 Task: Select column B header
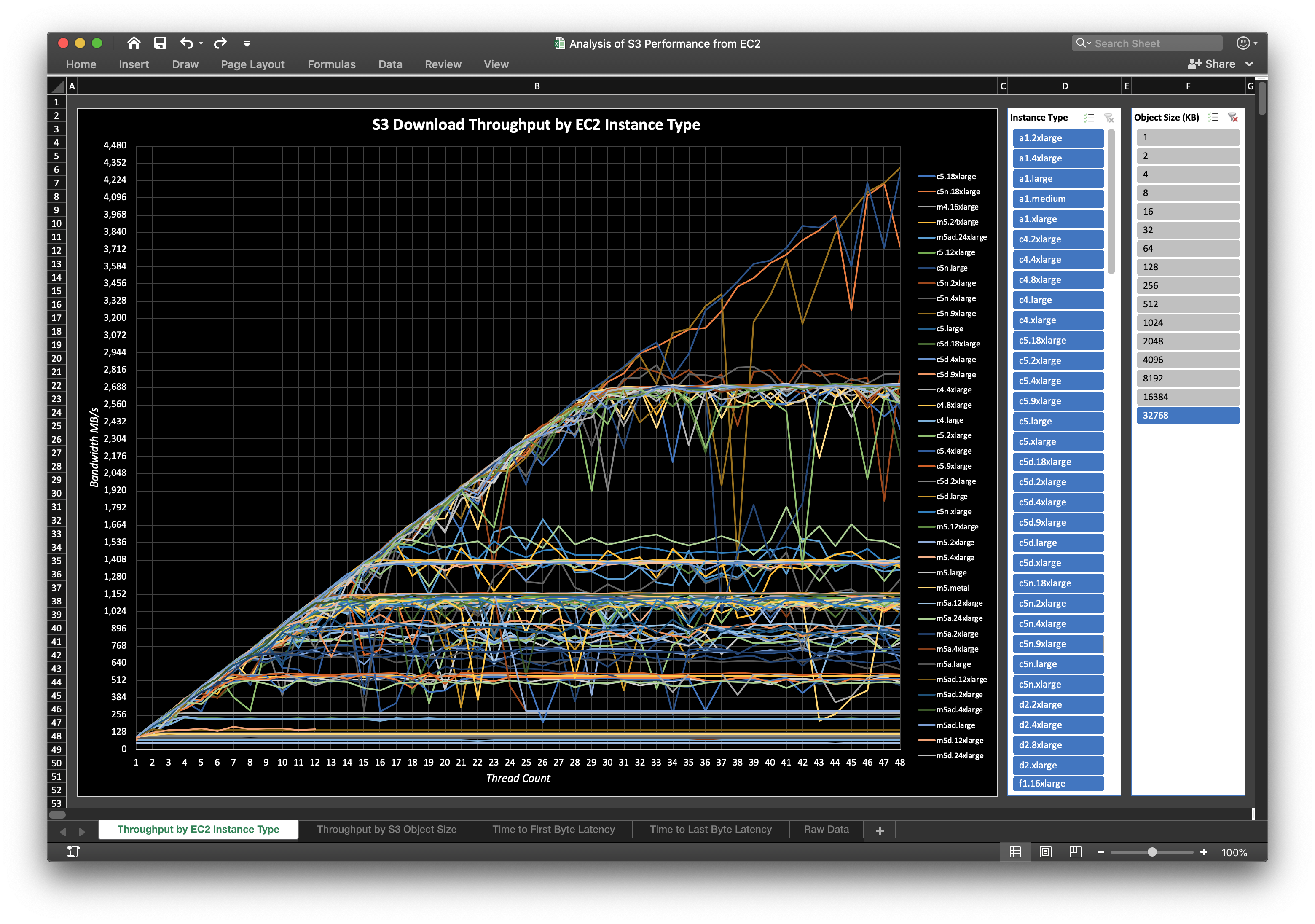(x=537, y=86)
